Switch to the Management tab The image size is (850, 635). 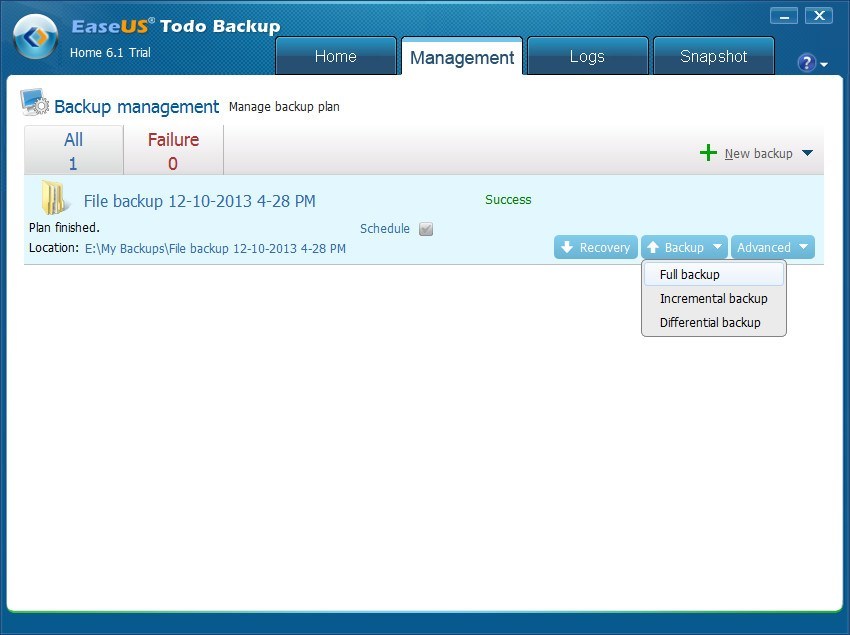(x=462, y=57)
